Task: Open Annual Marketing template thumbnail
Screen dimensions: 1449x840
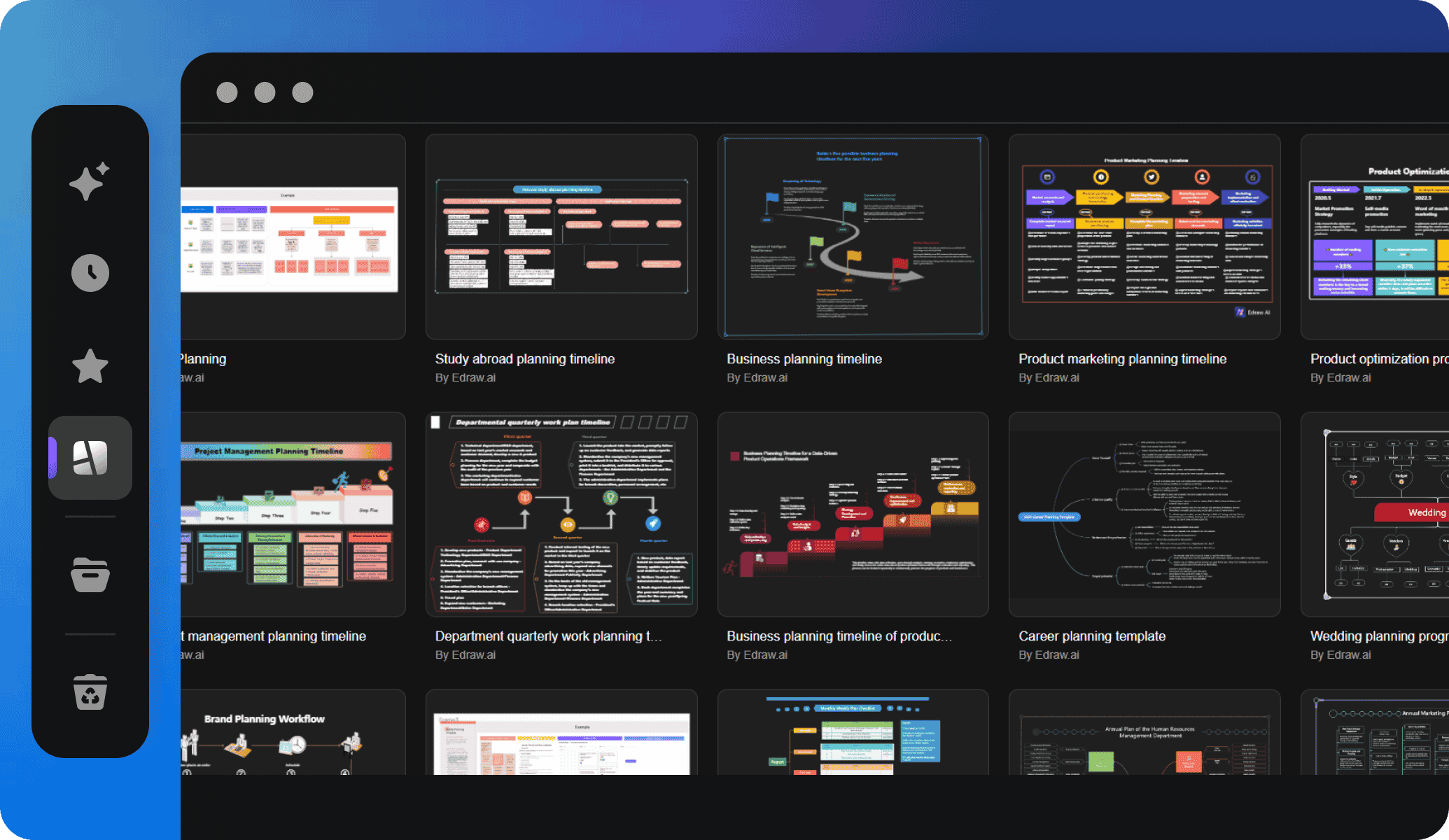Action: pos(1375,732)
